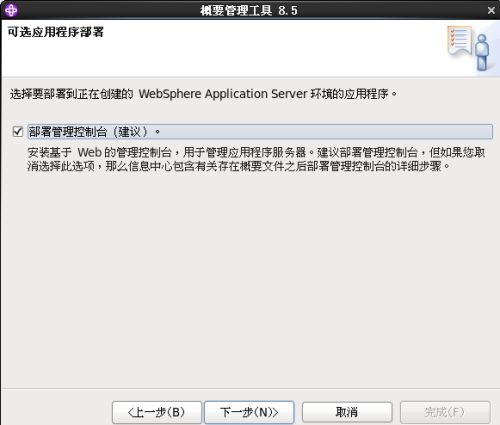The height and width of the screenshot is (425, 500).
Task: Click the WebSphere Application Server instruction text
Action: point(203,94)
